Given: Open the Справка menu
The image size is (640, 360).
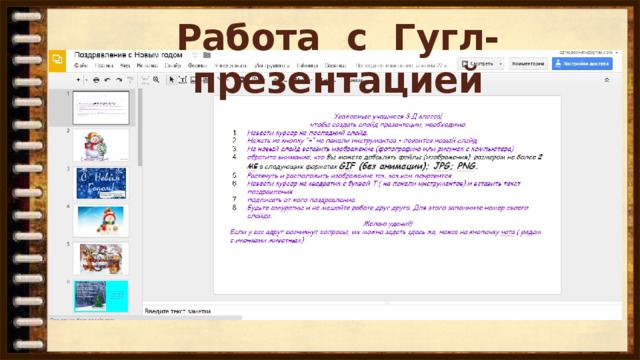Looking at the screenshot, I should click(x=336, y=65).
